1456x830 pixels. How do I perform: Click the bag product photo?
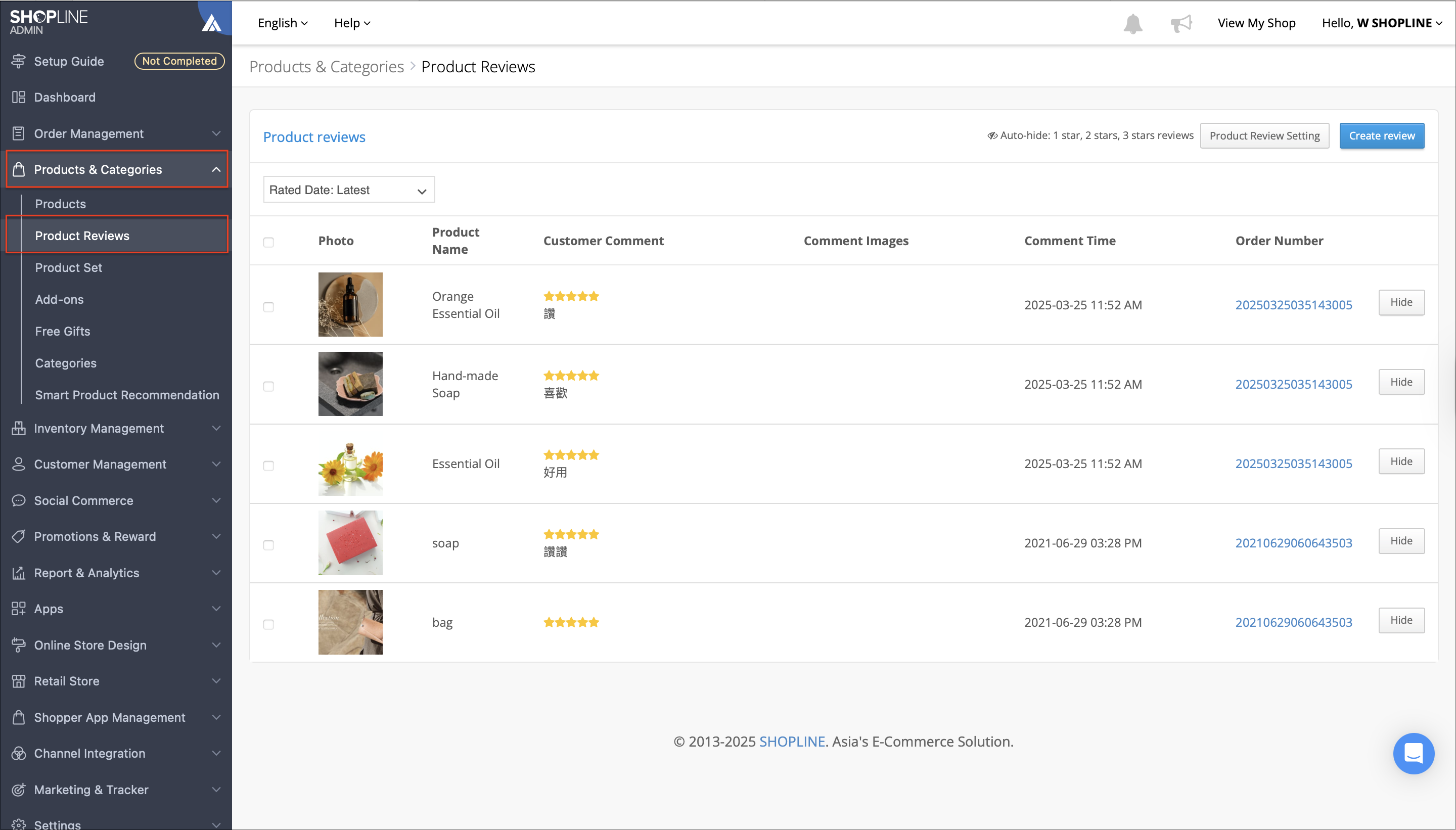coord(350,622)
